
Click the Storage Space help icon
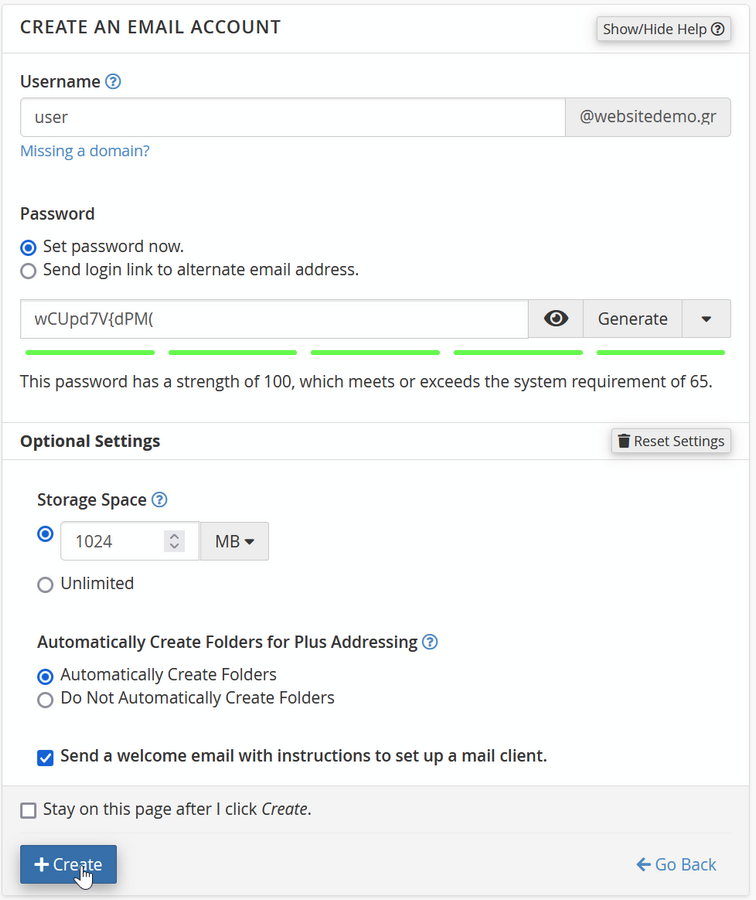[x=159, y=500]
